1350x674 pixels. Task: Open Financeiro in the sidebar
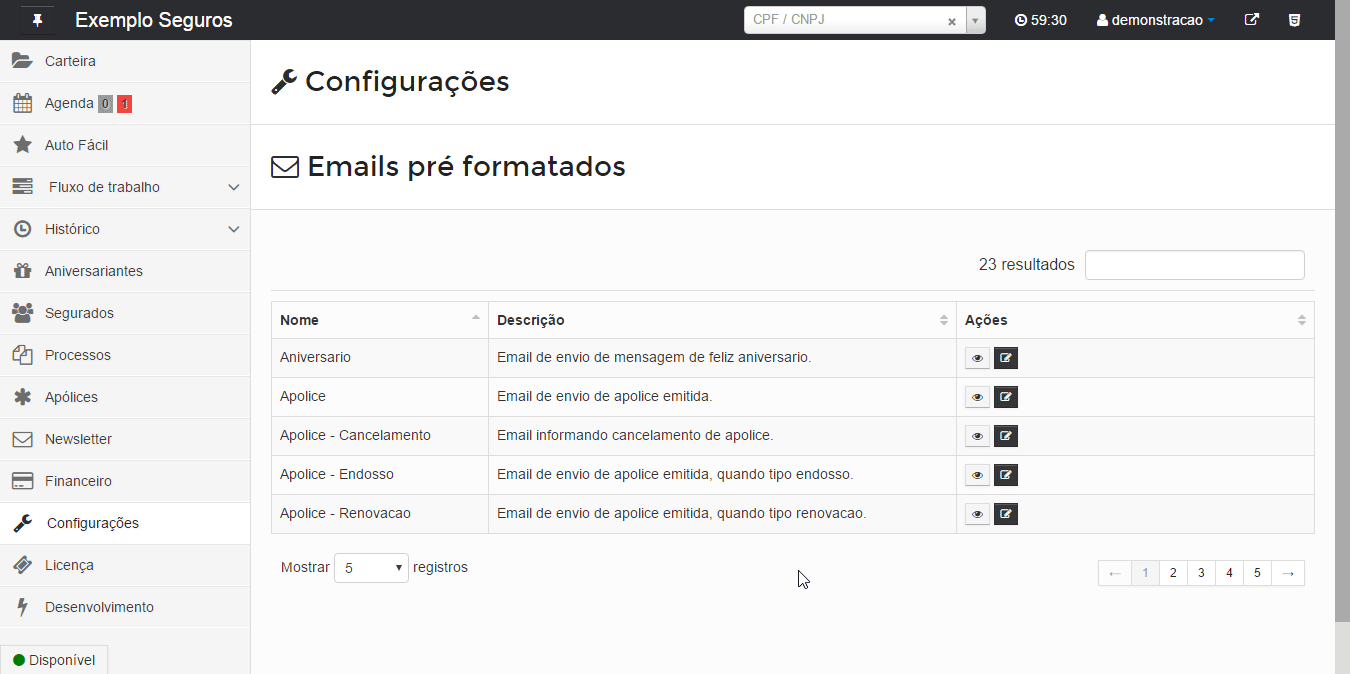125,481
